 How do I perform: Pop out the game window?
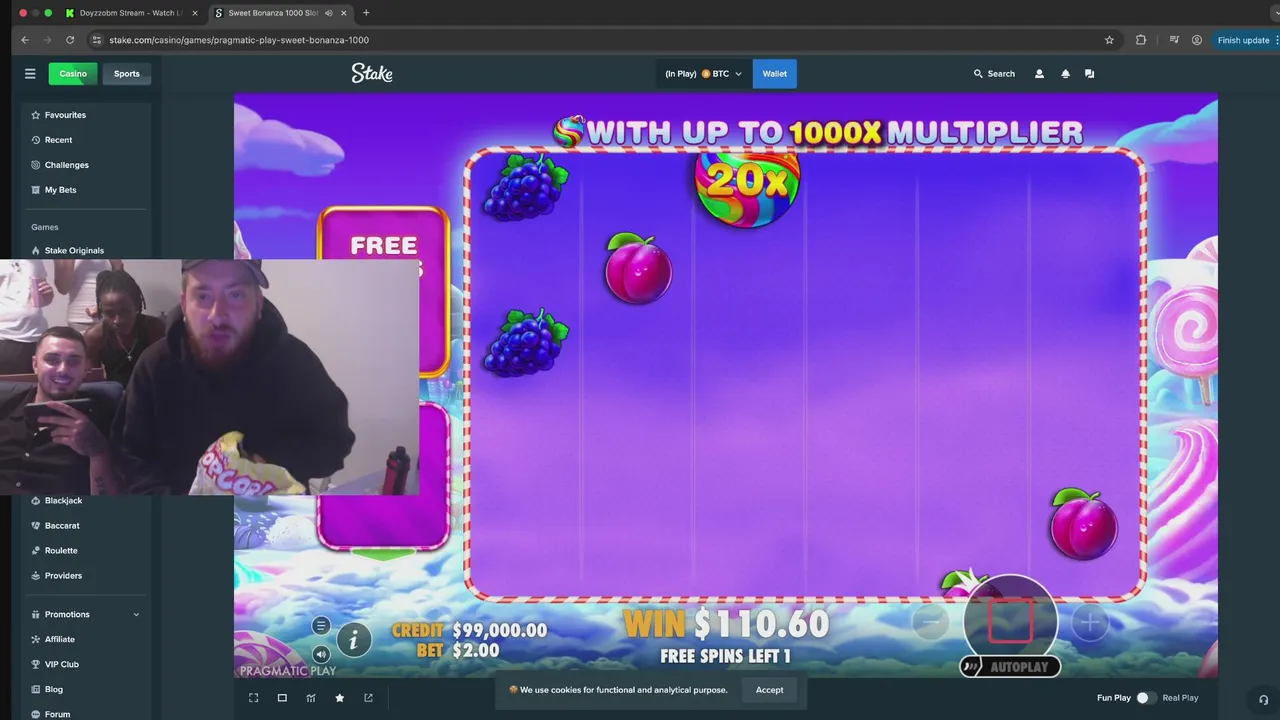(x=368, y=698)
